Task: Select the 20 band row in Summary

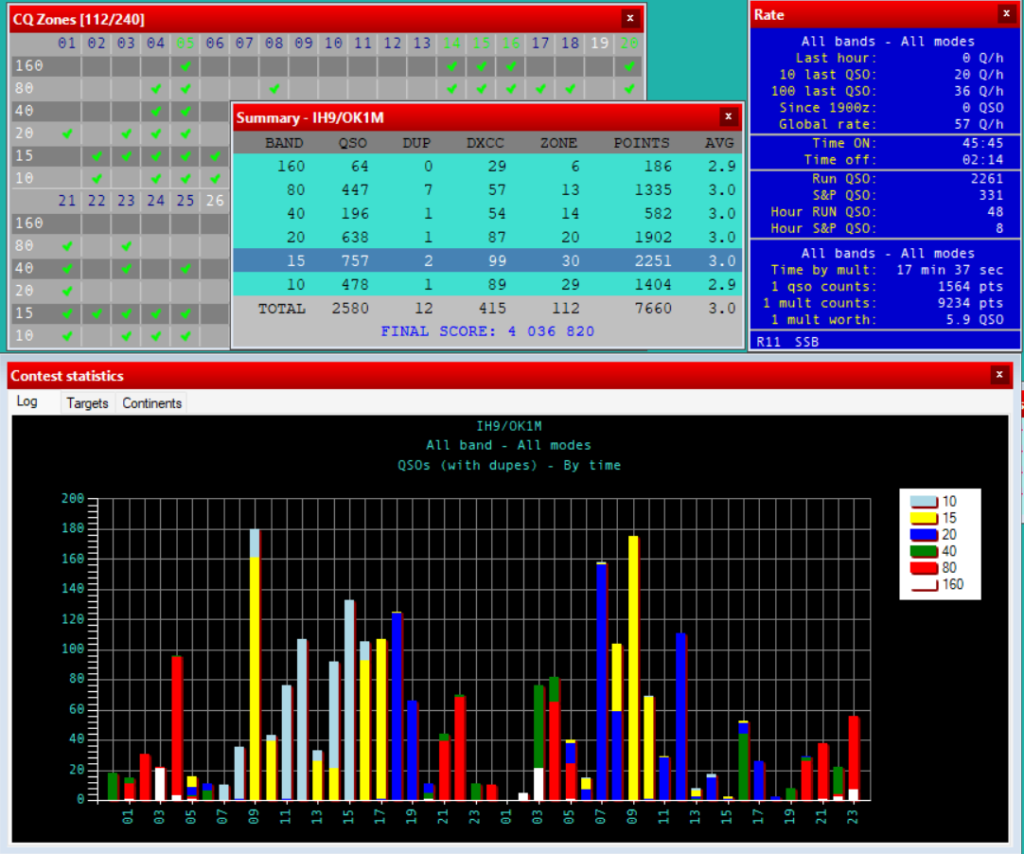Action: [x=488, y=237]
